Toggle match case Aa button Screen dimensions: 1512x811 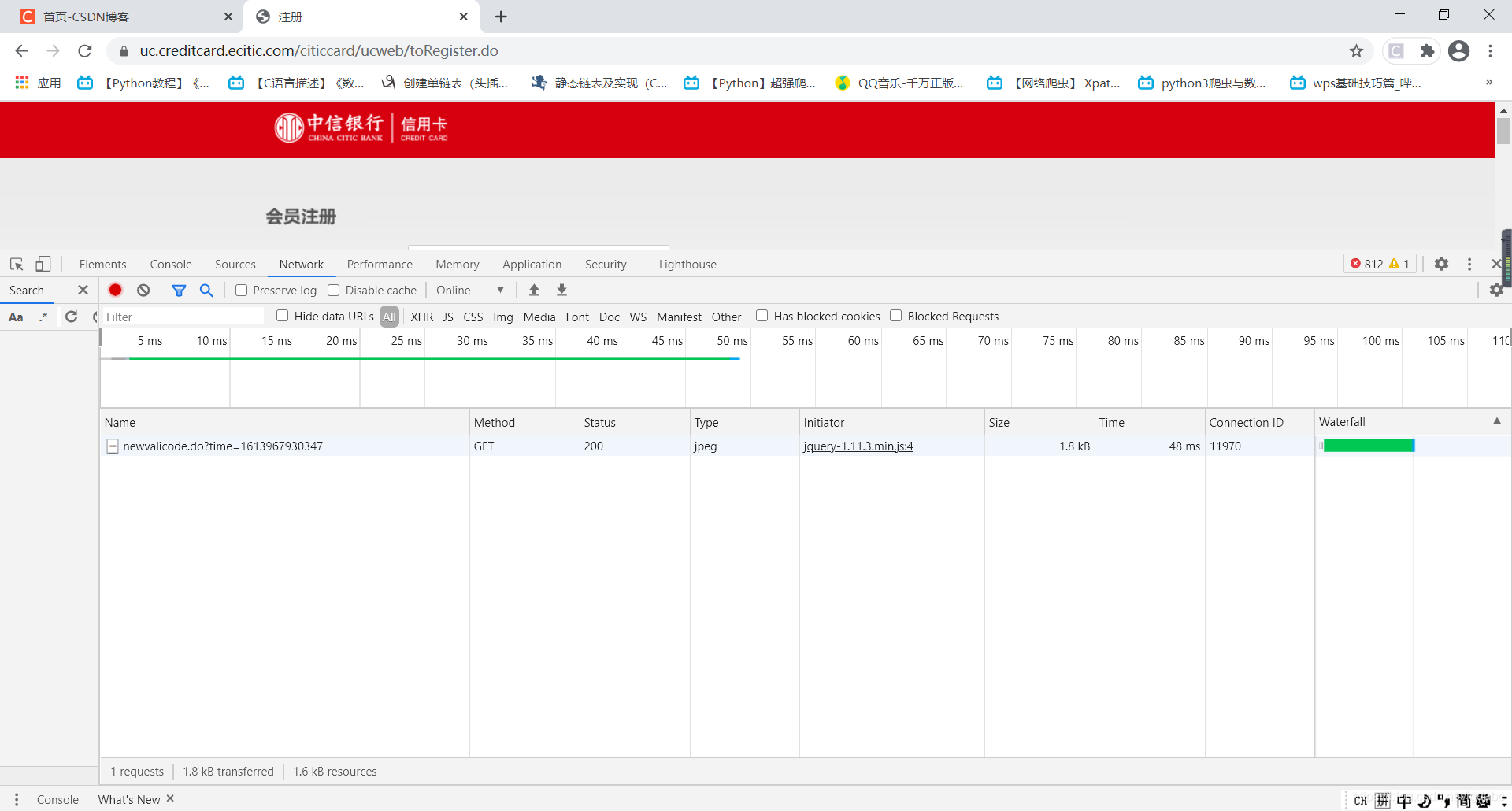click(x=16, y=317)
